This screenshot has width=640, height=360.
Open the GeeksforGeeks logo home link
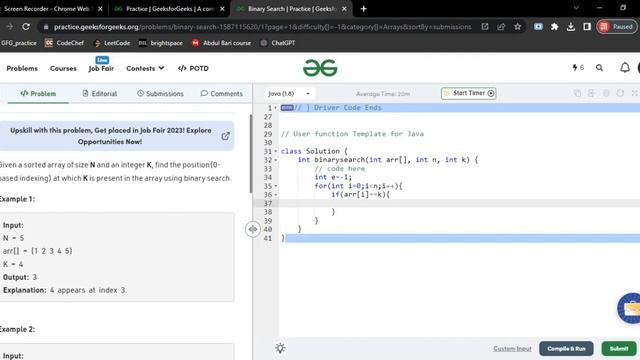coord(320,68)
